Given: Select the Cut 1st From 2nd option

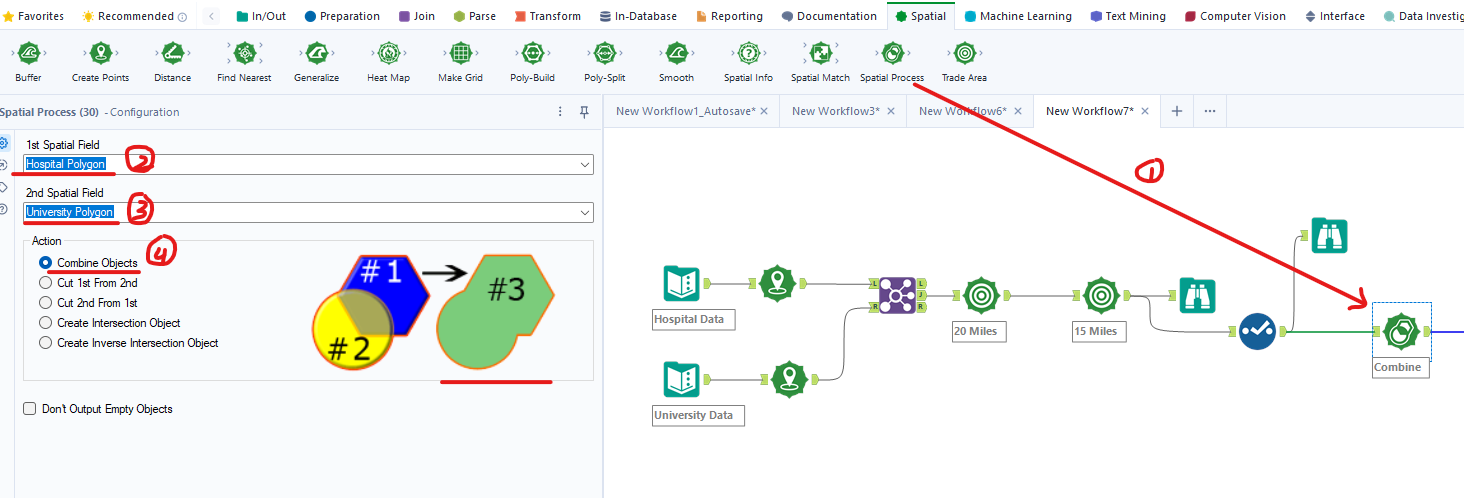Looking at the screenshot, I should point(45,283).
